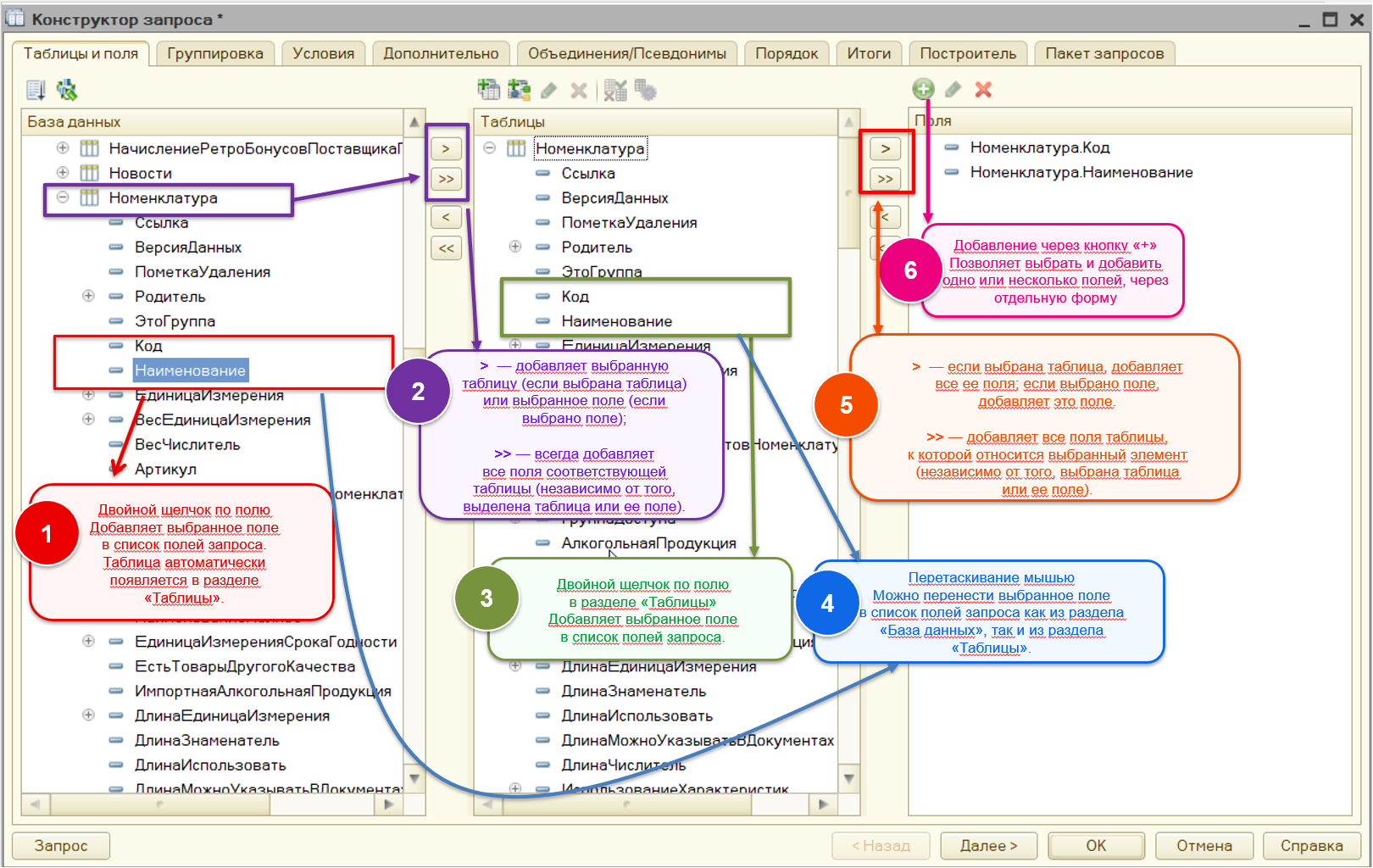Expand ВесЕдиницаИзмерения field node
The width and height of the screenshot is (1373, 868).
click(x=88, y=419)
